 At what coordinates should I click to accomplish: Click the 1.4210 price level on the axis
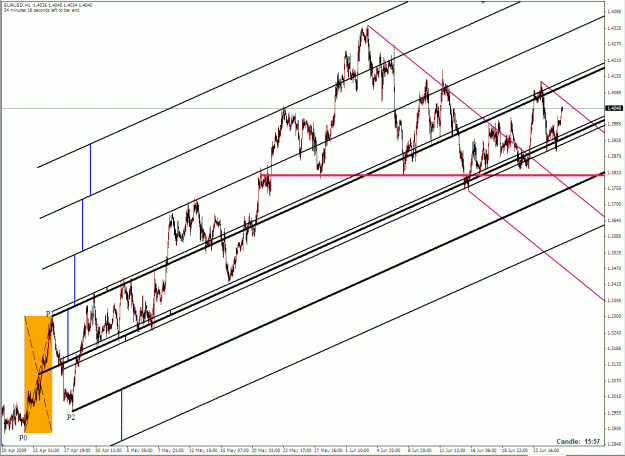tap(612, 60)
